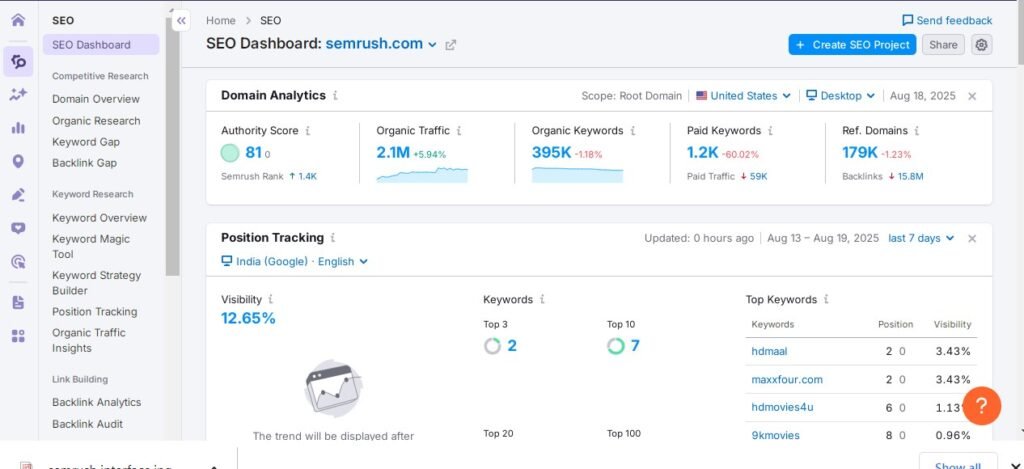Open the Local location pin icon
1024x469 pixels.
[x=18, y=161]
